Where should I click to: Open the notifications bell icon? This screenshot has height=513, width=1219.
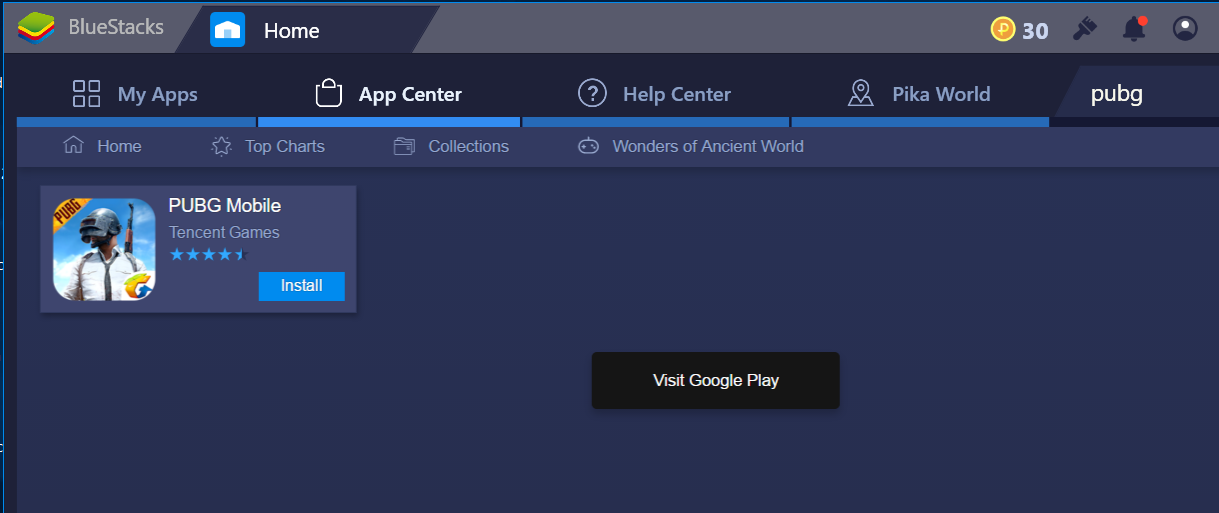1134,29
